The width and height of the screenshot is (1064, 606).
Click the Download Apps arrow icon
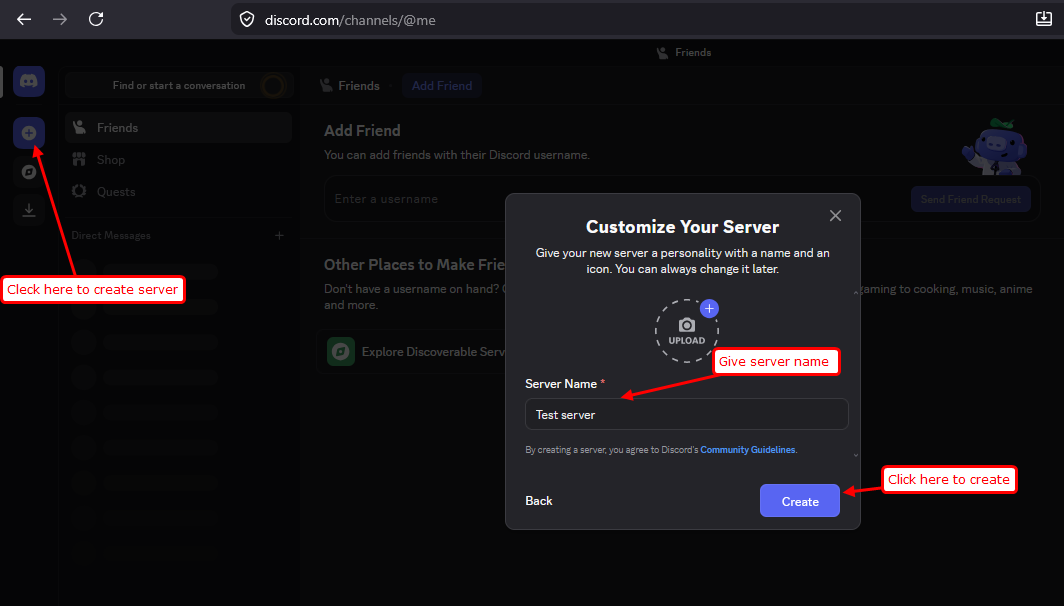click(28, 210)
